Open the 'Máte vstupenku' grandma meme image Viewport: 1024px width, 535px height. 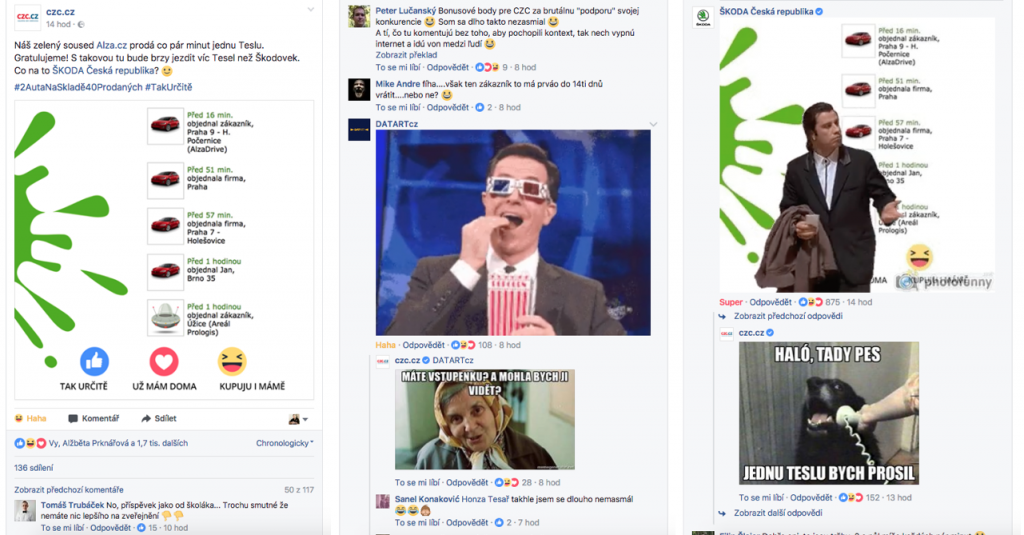[x=485, y=419]
